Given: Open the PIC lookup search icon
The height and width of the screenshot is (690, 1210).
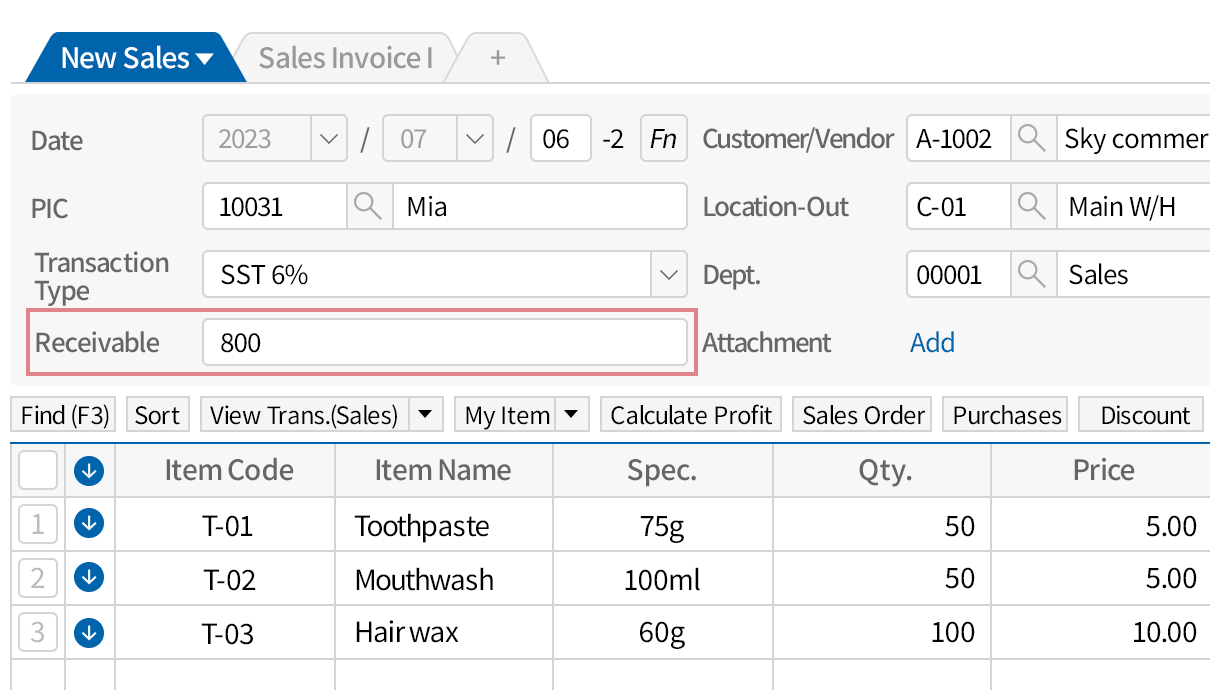Looking at the screenshot, I should click(370, 206).
